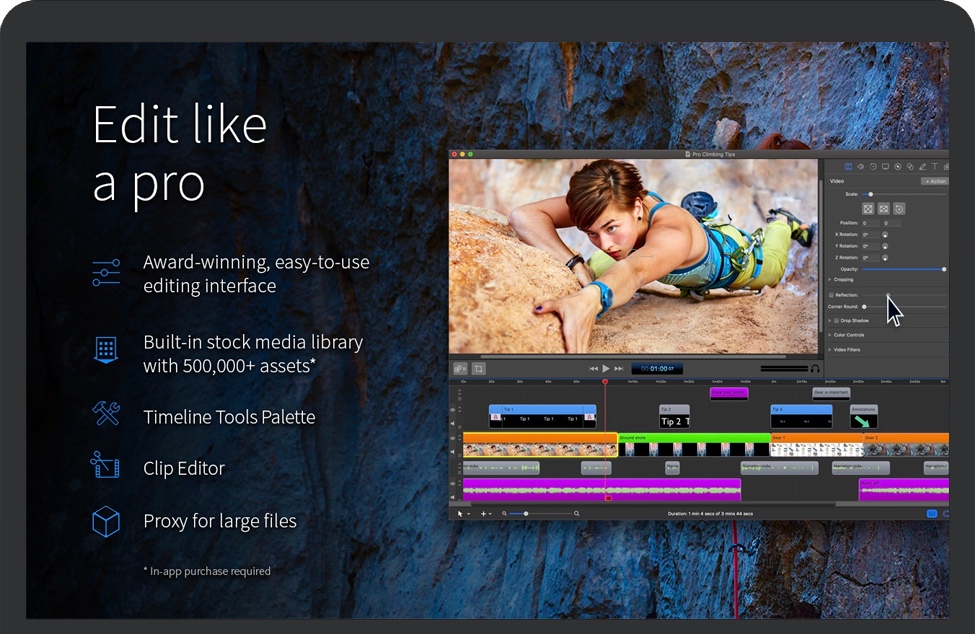Open the pencil Annotations properties tab
This screenshot has height=634, width=975.
point(923,167)
